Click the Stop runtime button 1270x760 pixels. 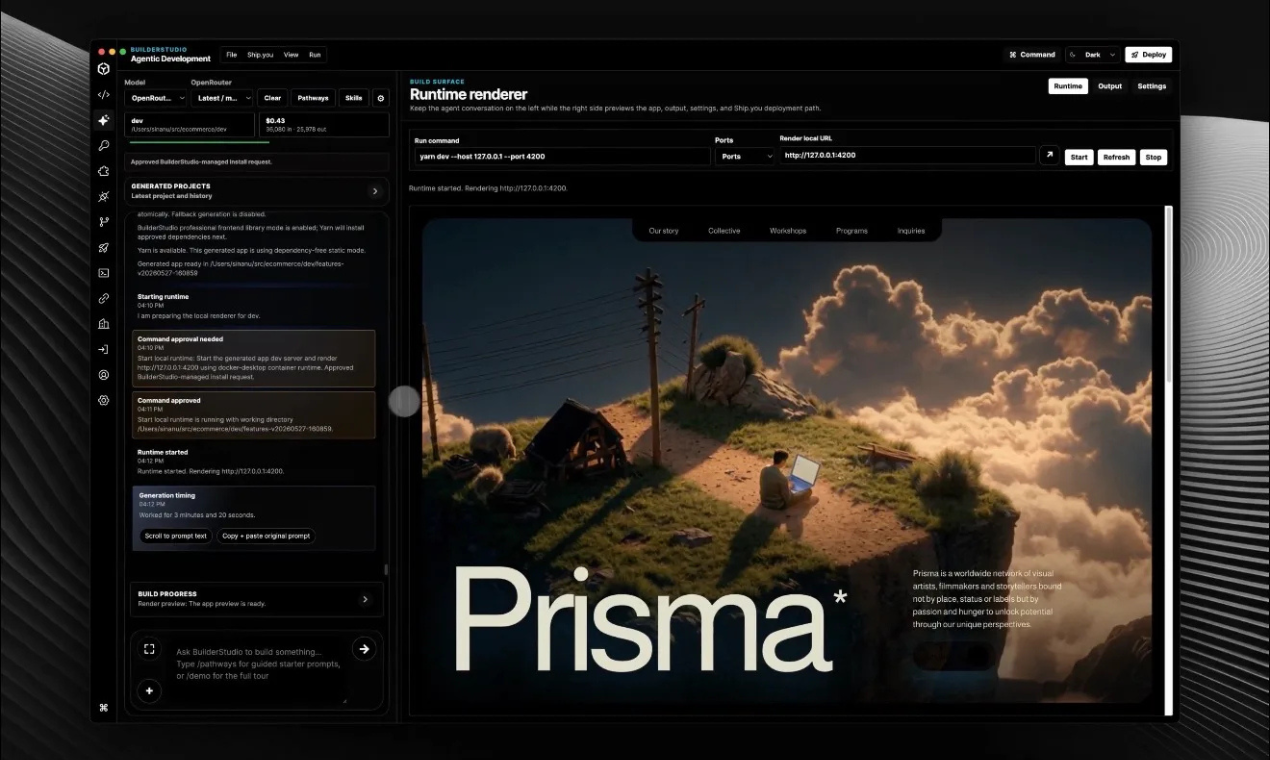pos(1153,157)
